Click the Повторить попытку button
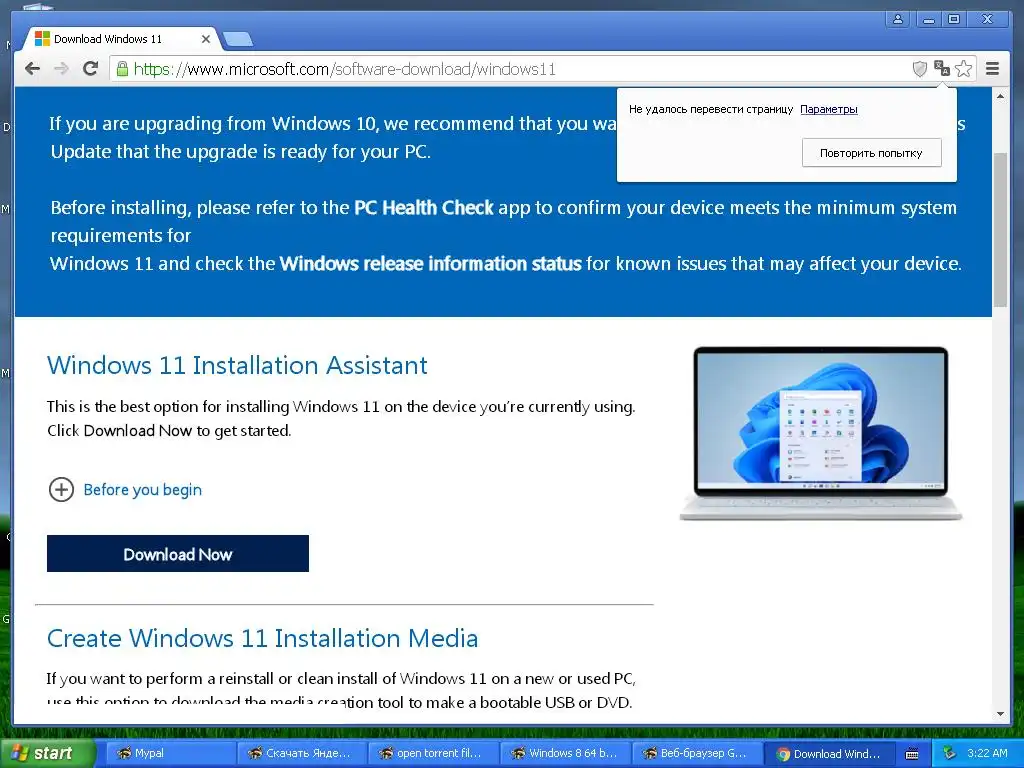This screenshot has width=1024, height=768. point(871,153)
